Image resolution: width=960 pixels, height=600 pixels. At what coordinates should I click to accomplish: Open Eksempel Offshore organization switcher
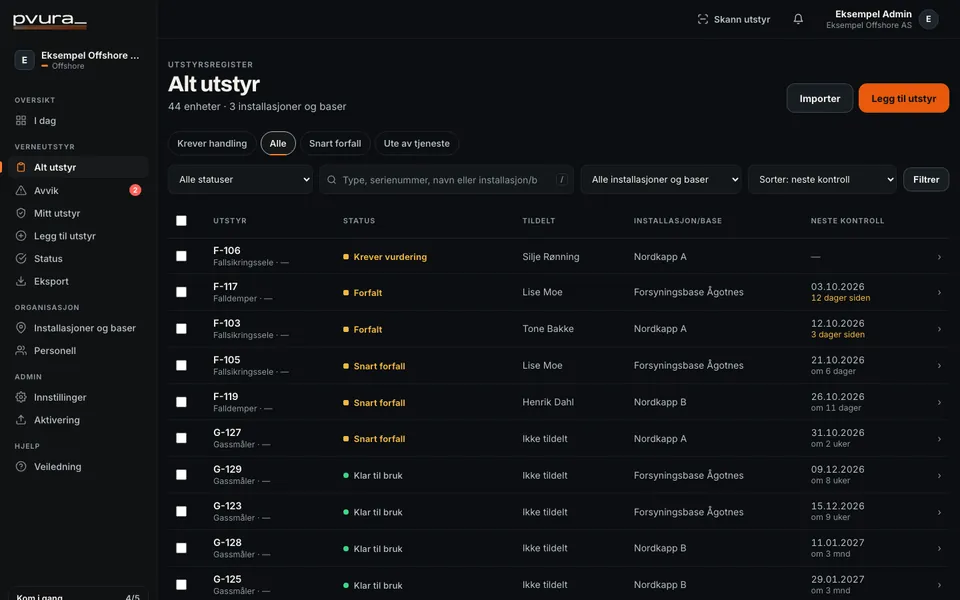coord(78,60)
